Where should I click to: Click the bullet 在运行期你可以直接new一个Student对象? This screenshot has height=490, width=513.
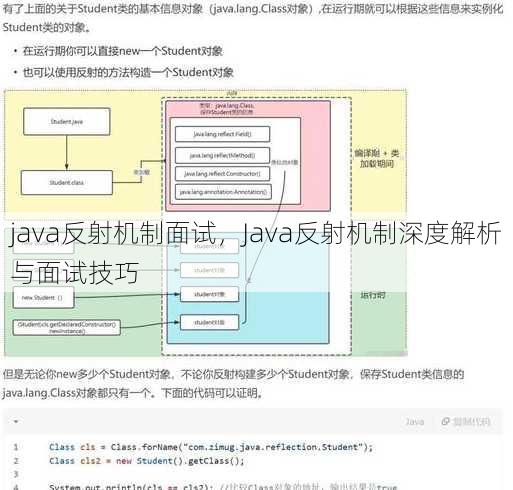[123, 51]
